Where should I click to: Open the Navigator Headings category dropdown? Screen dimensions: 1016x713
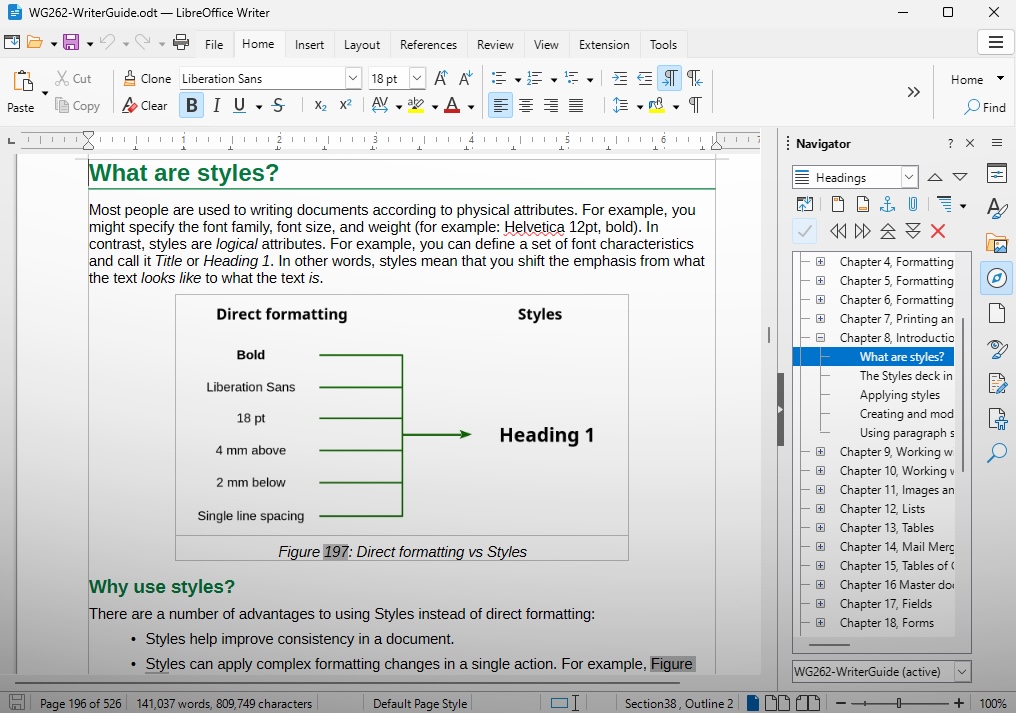pos(909,177)
